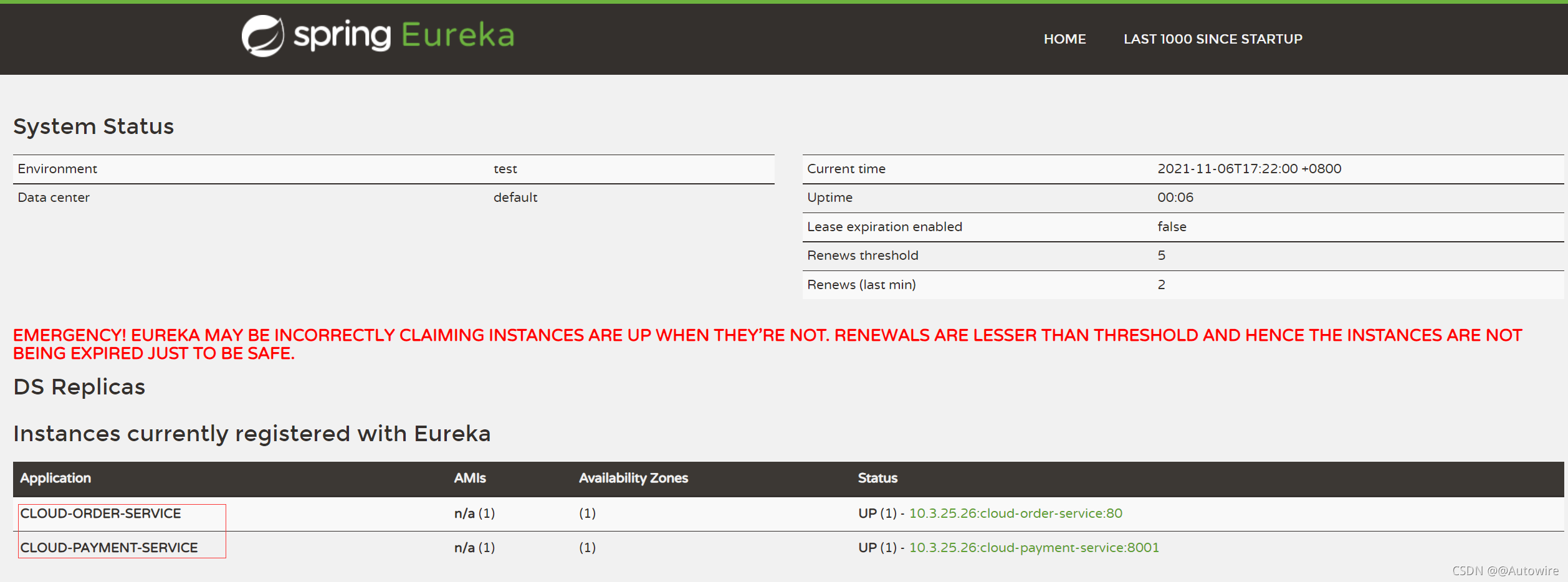1568x582 pixels.
Task: Click the red EMERGENCY warning message
Action: (x=768, y=344)
